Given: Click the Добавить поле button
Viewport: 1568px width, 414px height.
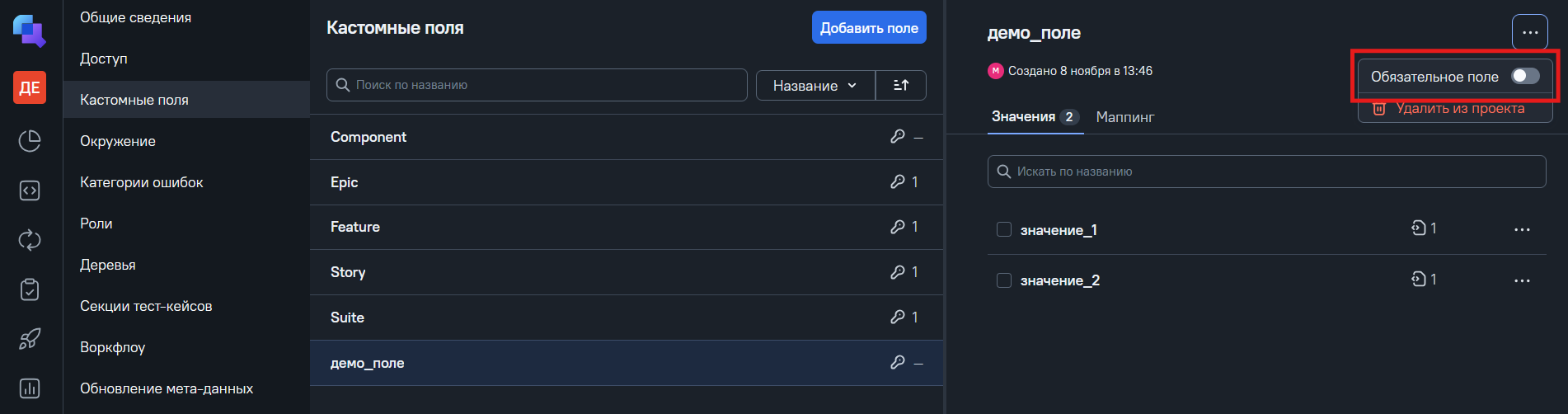Looking at the screenshot, I should click(x=869, y=27).
